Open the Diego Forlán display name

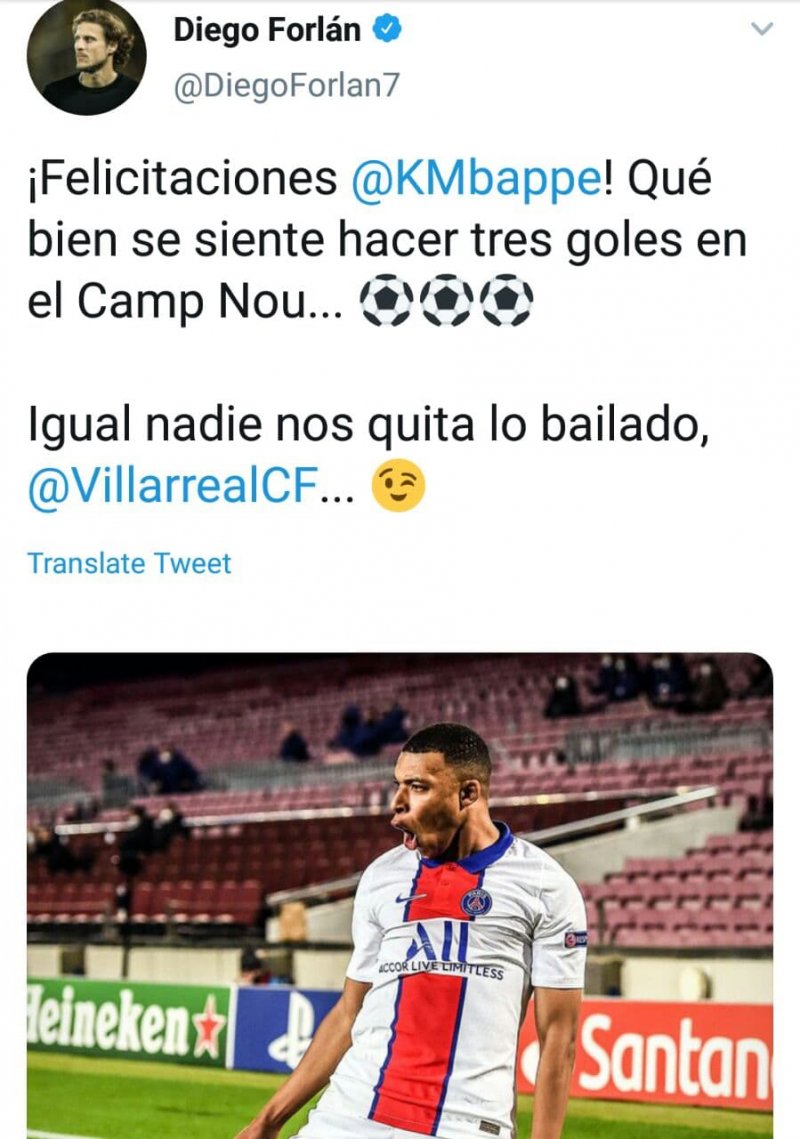click(266, 30)
